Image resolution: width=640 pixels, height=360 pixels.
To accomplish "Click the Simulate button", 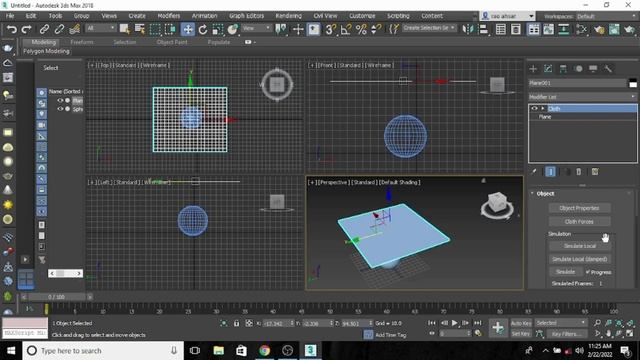I will [x=565, y=272].
